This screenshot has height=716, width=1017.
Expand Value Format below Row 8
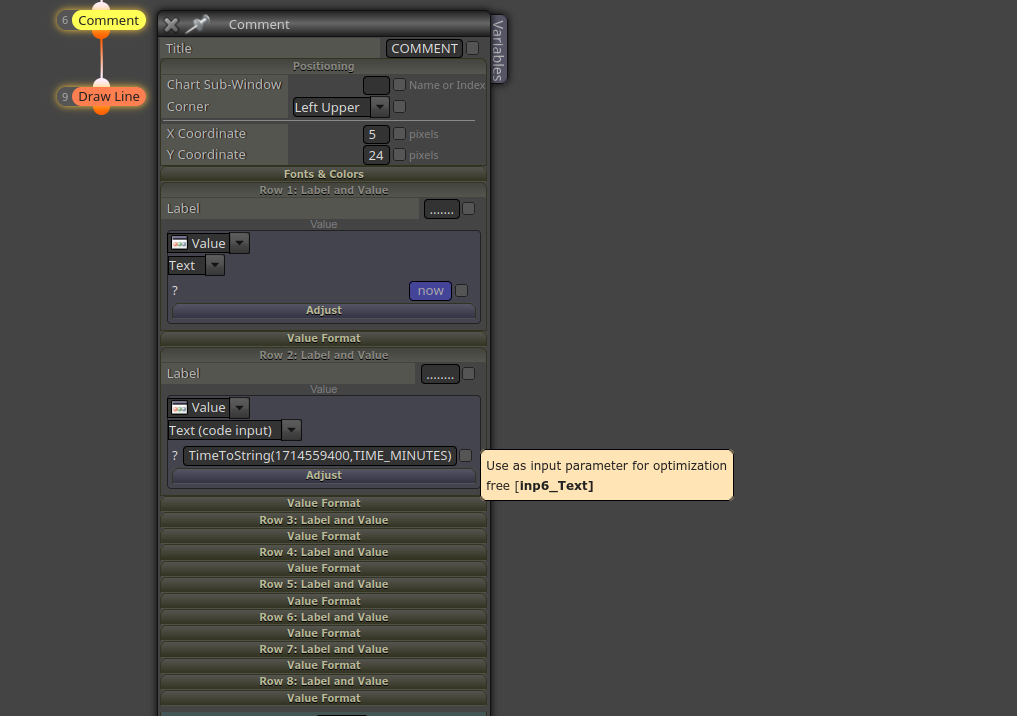point(324,698)
